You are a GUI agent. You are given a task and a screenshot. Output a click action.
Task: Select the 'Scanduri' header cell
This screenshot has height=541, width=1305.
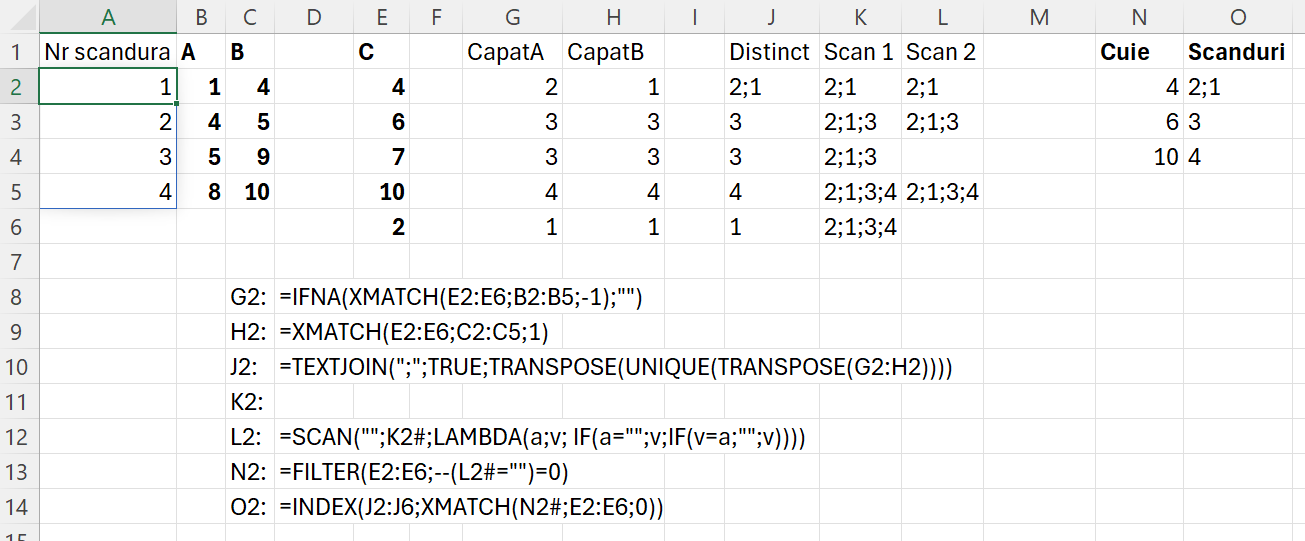pyautogui.click(x=1236, y=52)
